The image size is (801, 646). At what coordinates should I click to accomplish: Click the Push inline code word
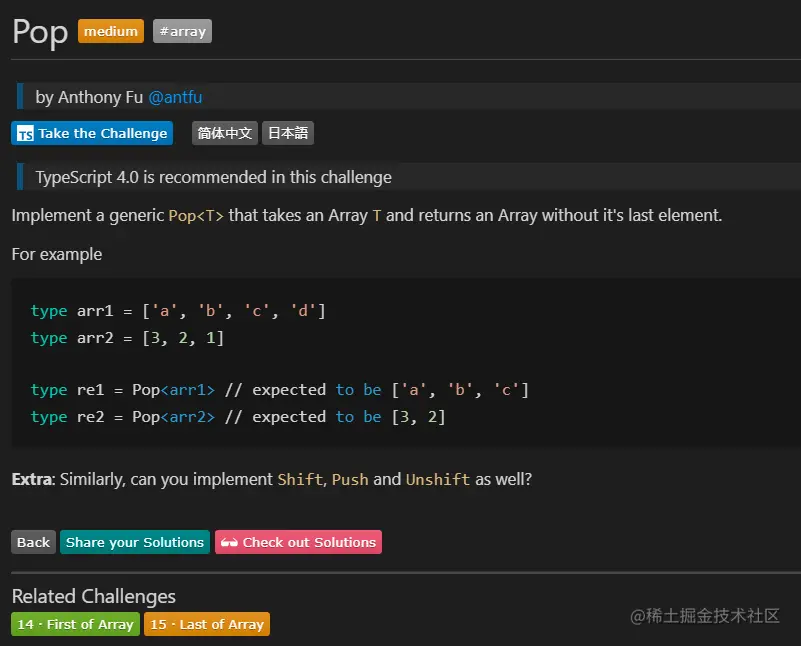(350, 480)
